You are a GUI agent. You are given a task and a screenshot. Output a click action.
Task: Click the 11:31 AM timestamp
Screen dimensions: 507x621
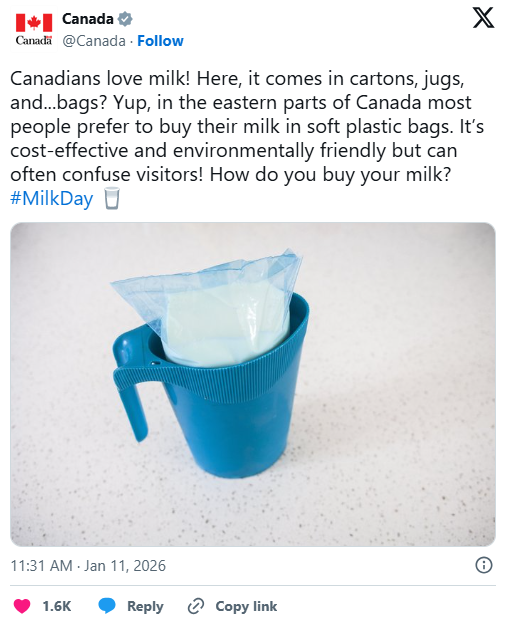(x=41, y=566)
